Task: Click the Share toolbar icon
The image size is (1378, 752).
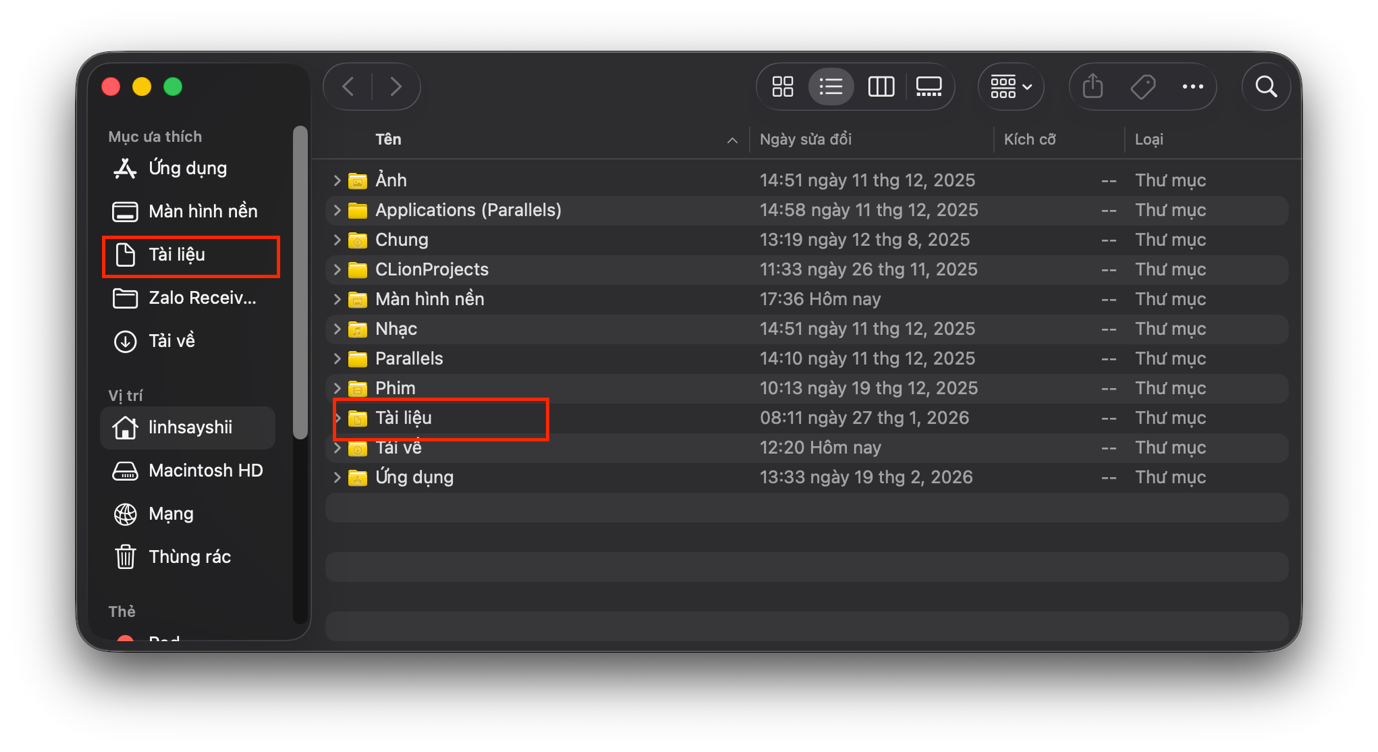Action: point(1093,87)
